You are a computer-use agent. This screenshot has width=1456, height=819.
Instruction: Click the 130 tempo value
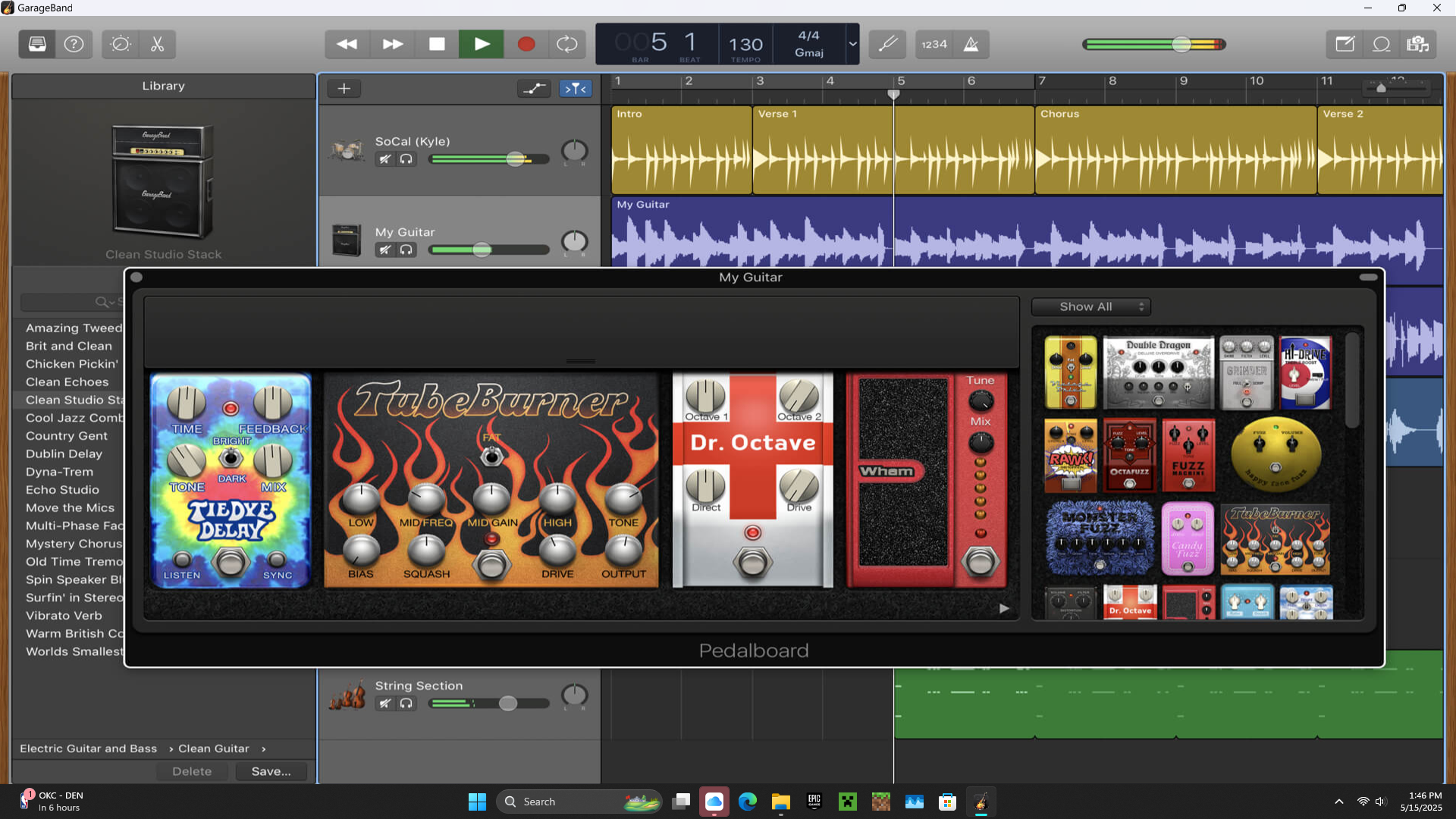(x=746, y=45)
